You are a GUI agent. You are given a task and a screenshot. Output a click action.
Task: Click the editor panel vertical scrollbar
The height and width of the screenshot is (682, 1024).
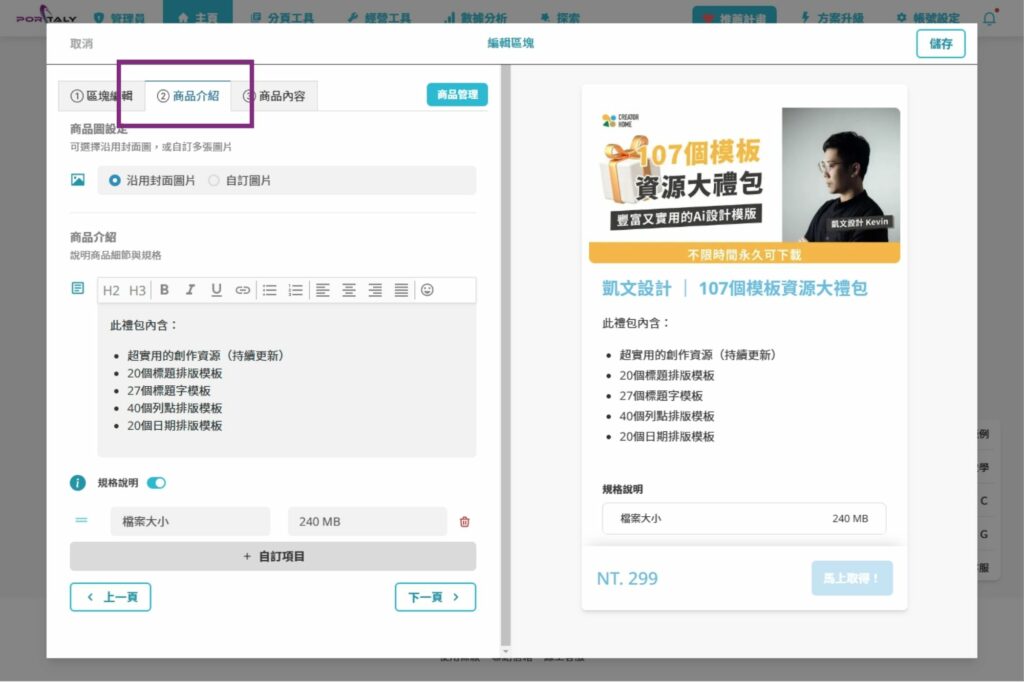coord(505,356)
